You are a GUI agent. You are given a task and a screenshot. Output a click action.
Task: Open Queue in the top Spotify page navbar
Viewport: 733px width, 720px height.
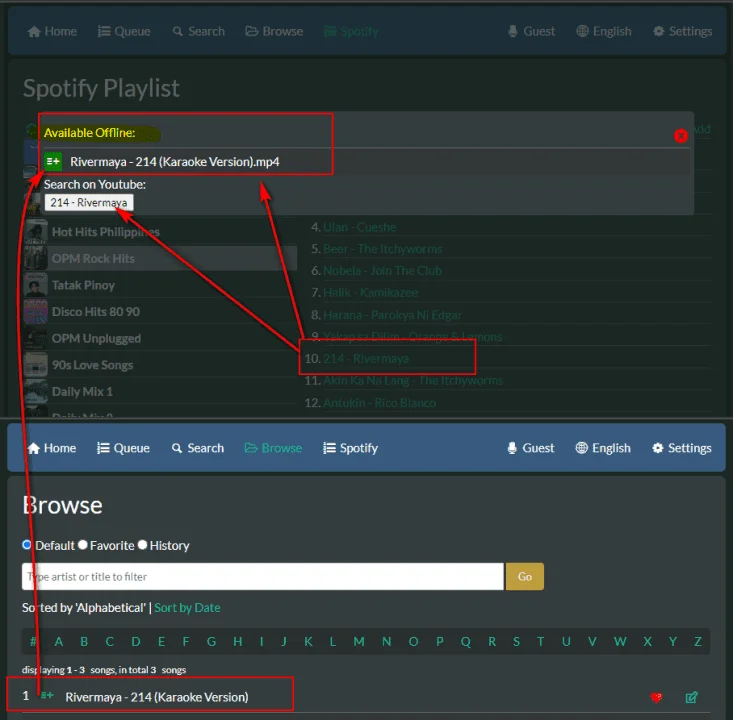[x=124, y=31]
